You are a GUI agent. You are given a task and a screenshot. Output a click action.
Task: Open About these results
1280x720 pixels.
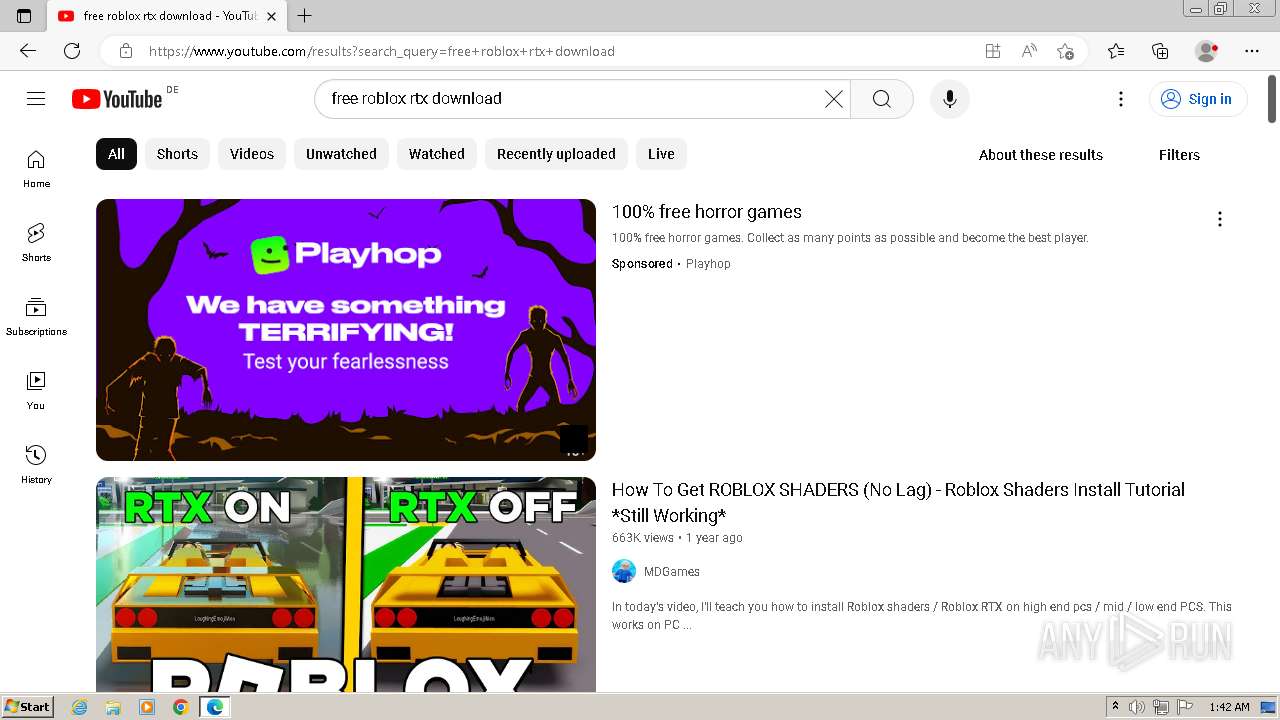pyautogui.click(x=1041, y=155)
